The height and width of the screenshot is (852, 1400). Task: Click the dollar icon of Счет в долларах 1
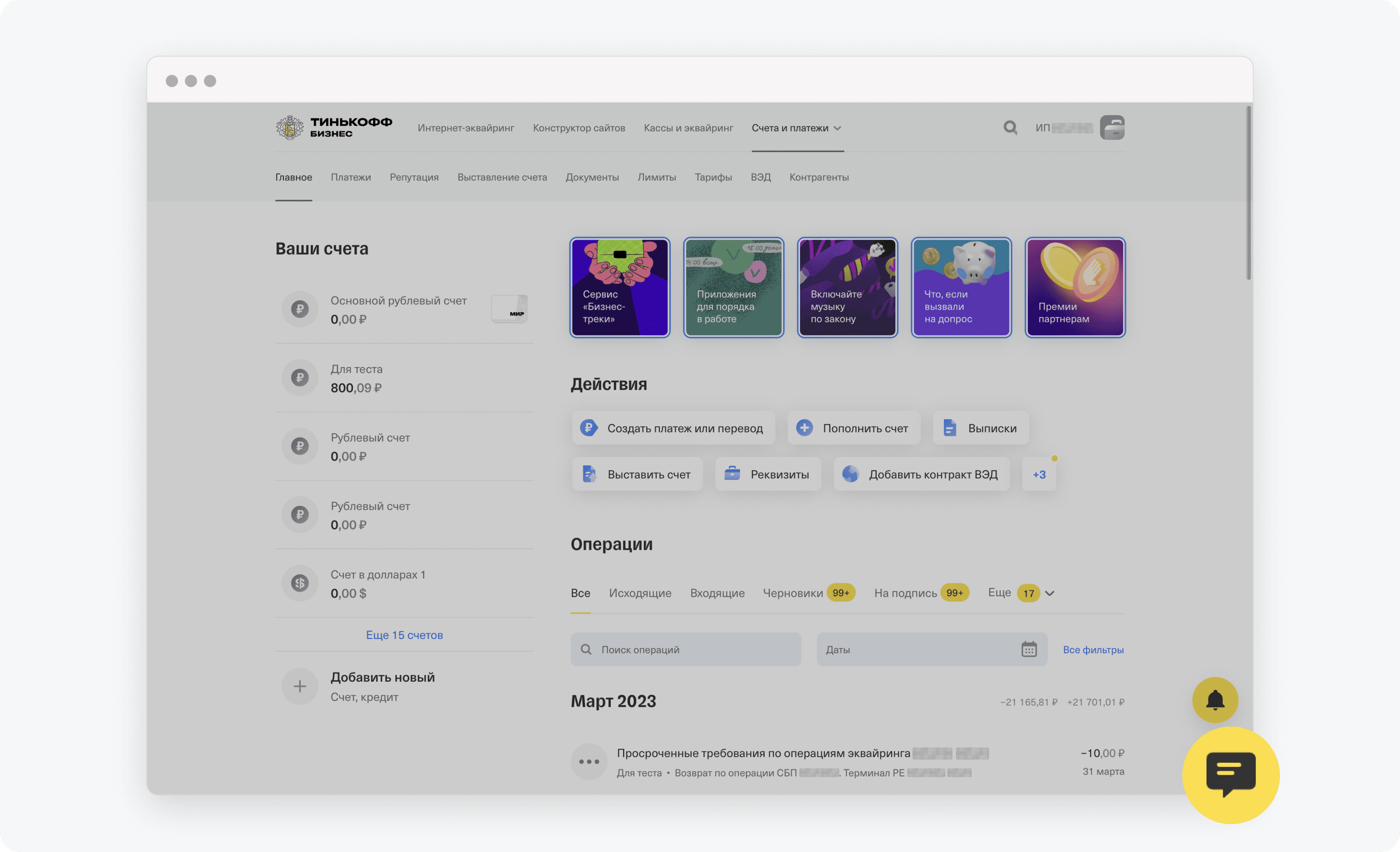click(300, 583)
